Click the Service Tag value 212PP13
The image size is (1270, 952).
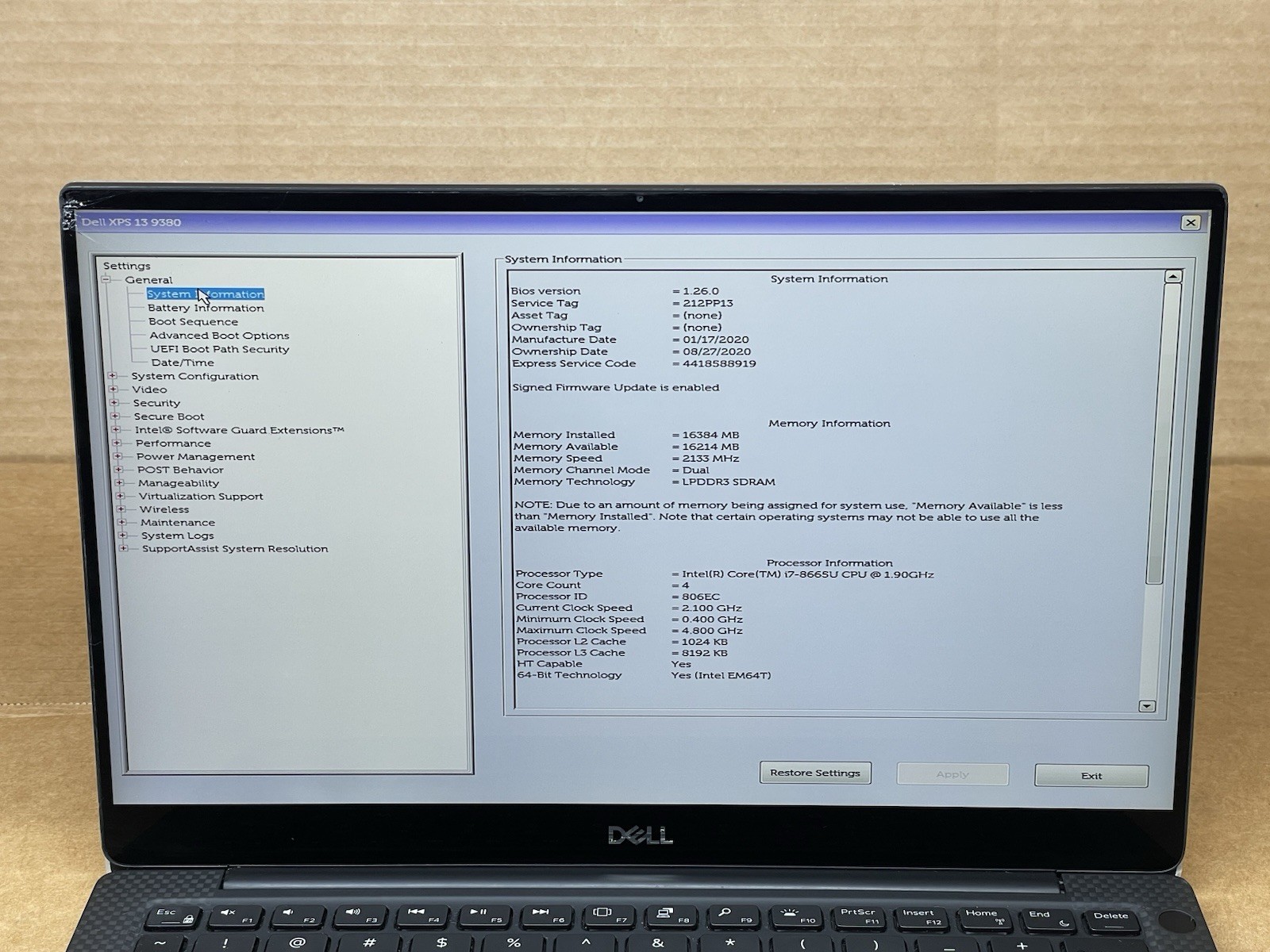(708, 303)
